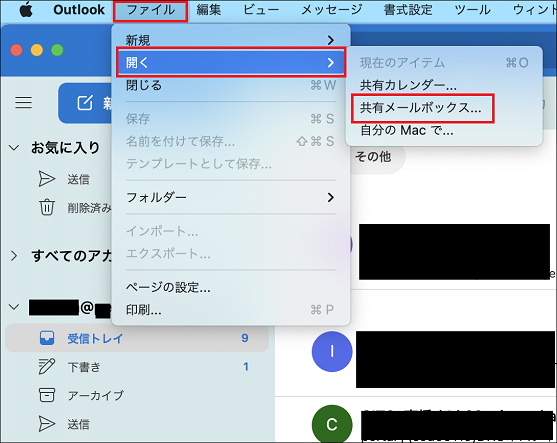The width and height of the screenshot is (557, 443).
Task: Open 送信 folder under the account
Action: click(79, 425)
